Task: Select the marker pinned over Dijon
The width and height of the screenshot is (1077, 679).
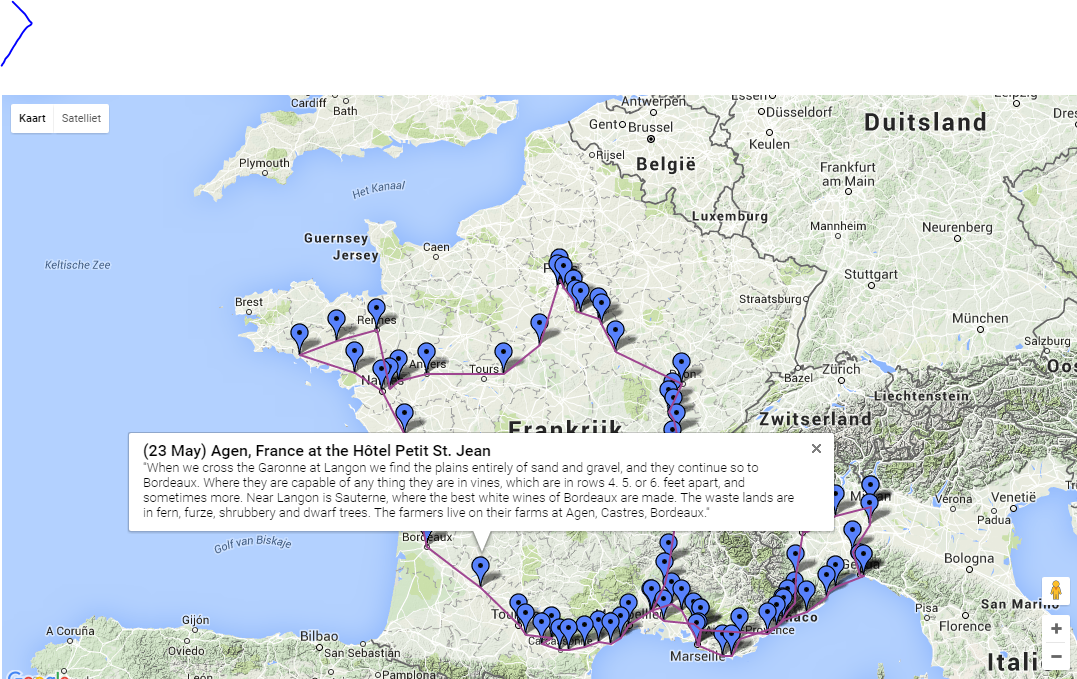Action: pyautogui.click(x=681, y=368)
